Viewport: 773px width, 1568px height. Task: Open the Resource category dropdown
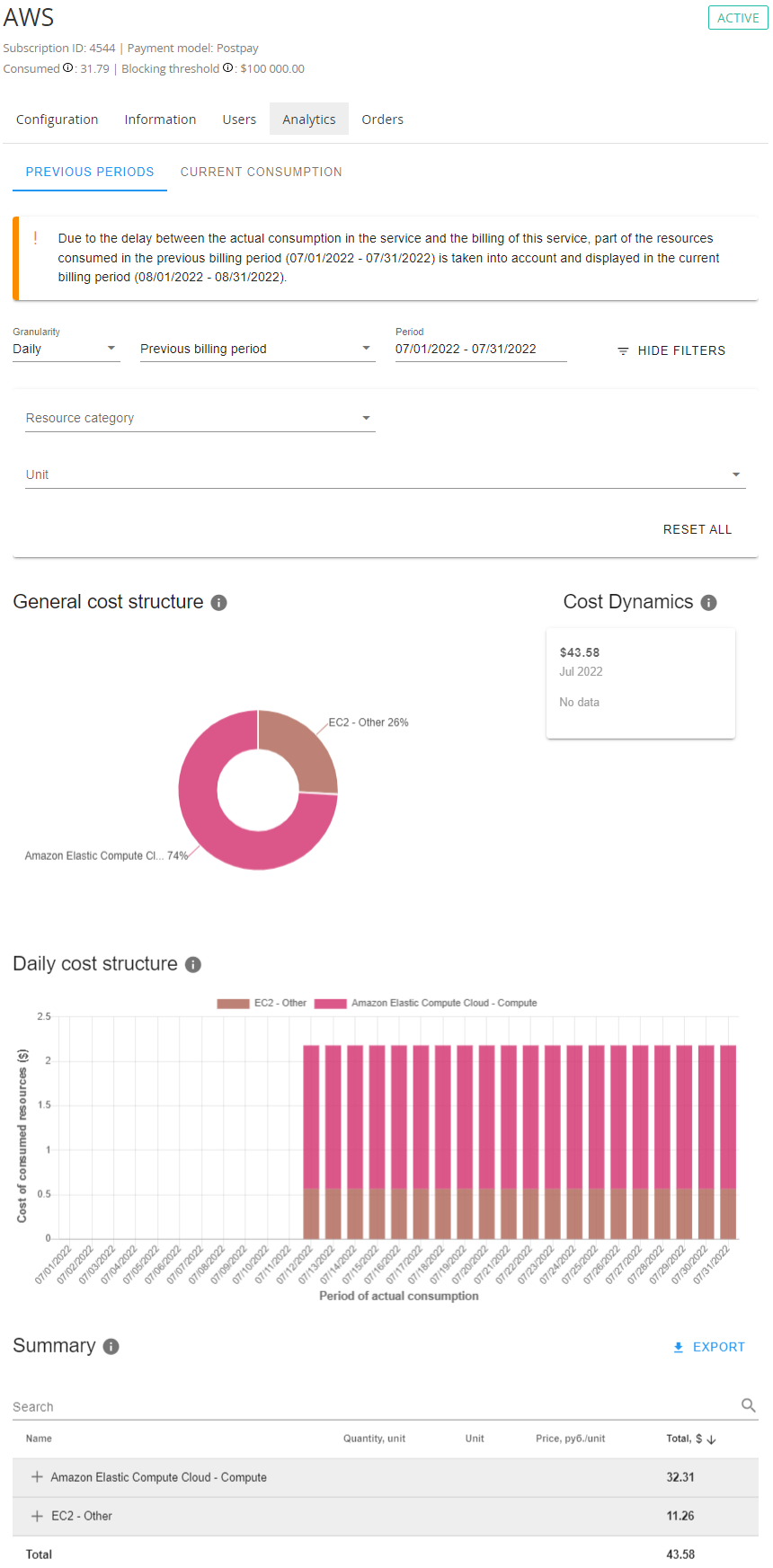200,419
